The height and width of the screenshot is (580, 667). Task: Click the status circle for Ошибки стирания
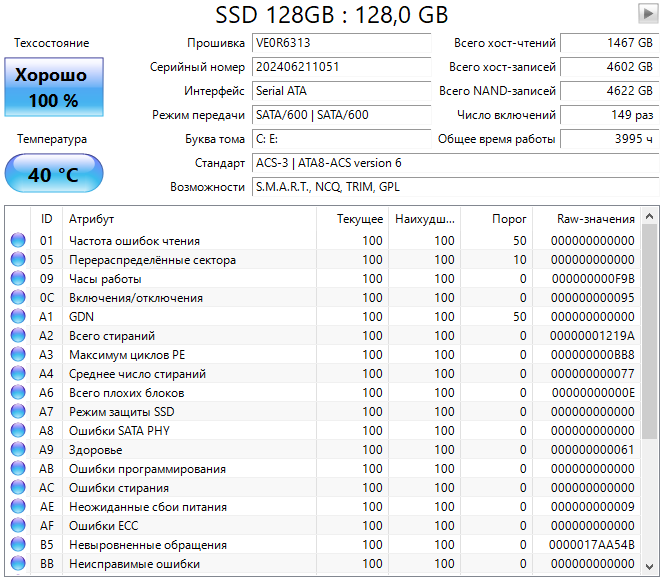click(18, 487)
